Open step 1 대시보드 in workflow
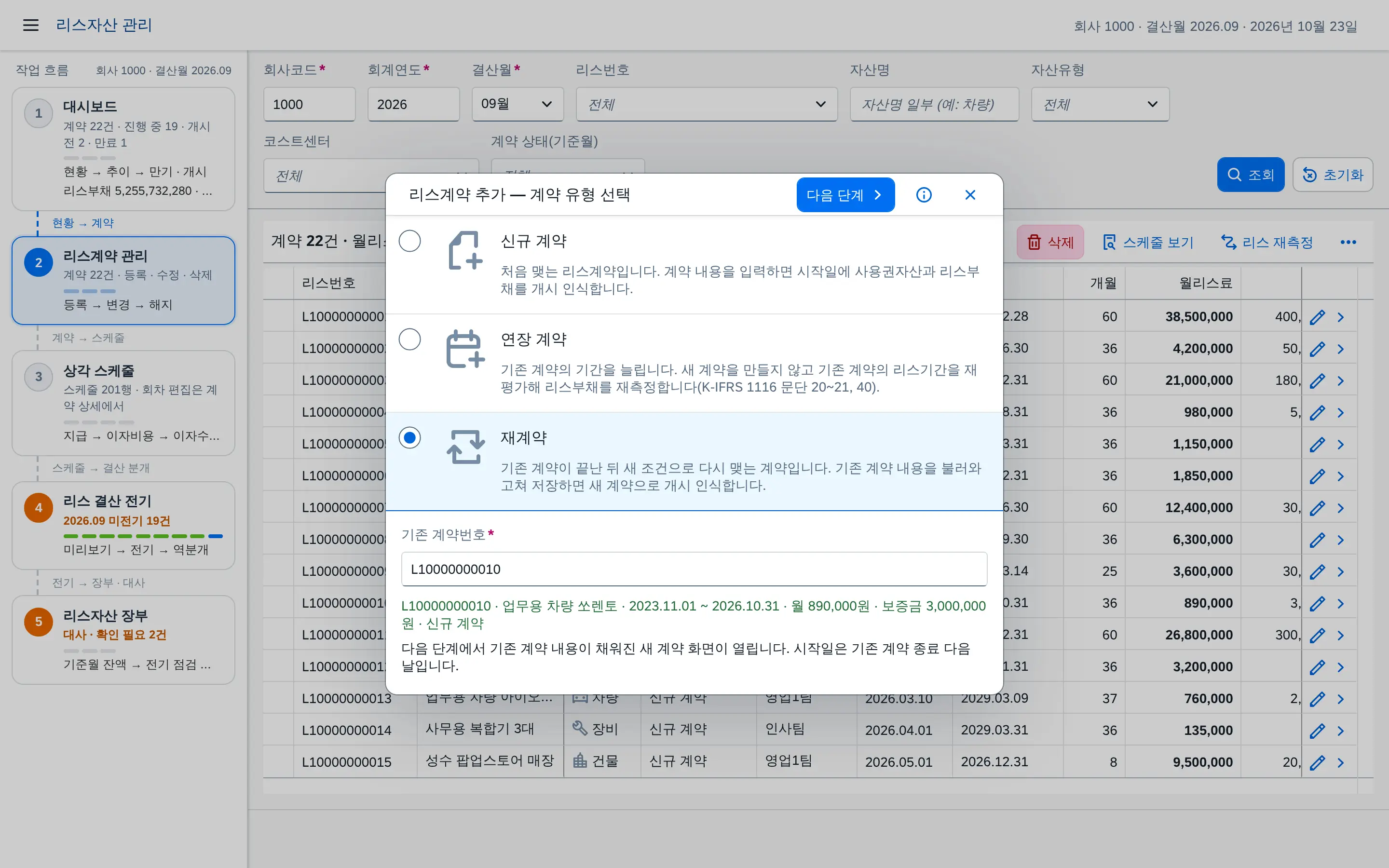The width and height of the screenshot is (1389, 868). click(x=123, y=149)
